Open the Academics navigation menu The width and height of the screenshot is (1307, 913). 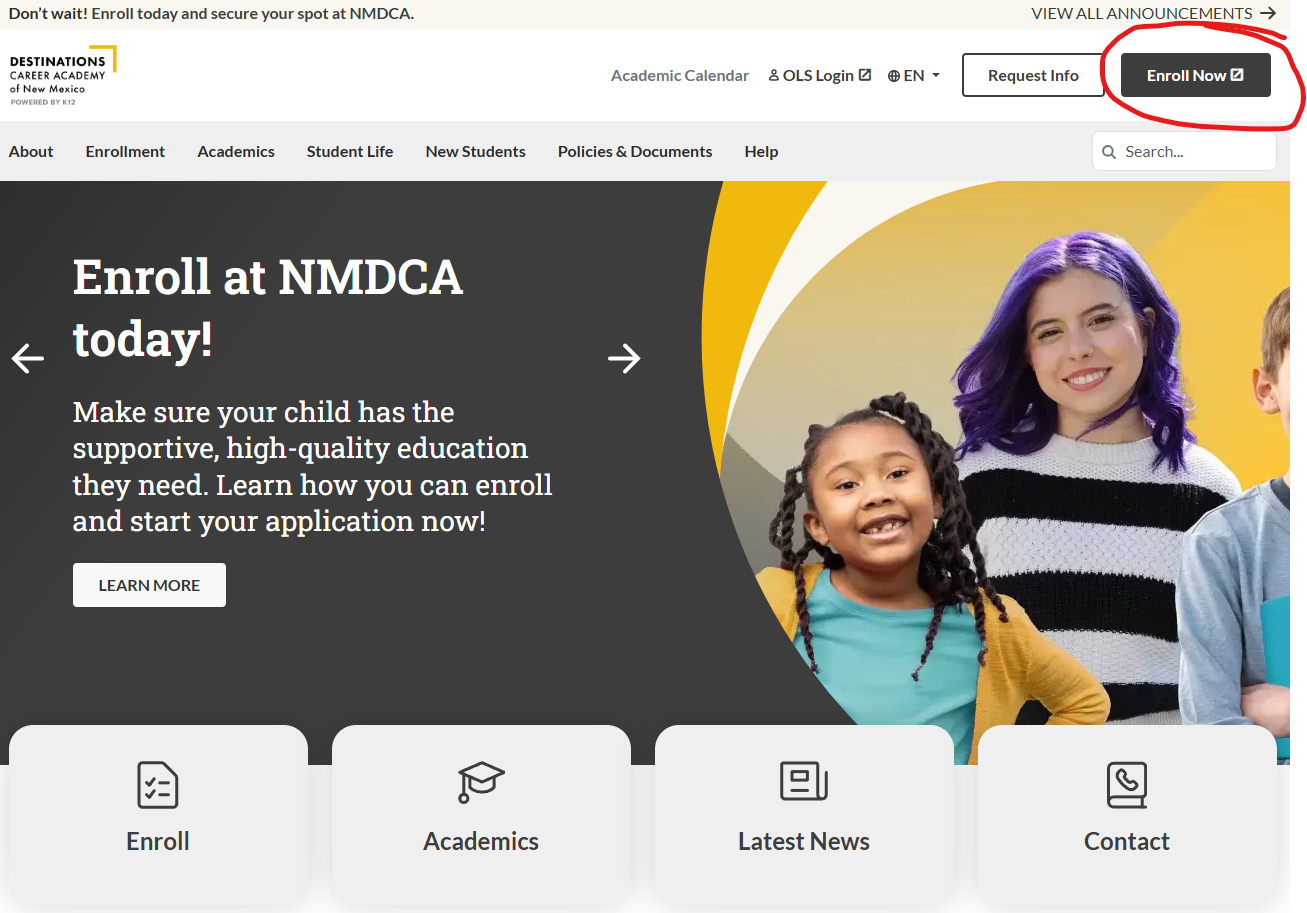coord(236,152)
